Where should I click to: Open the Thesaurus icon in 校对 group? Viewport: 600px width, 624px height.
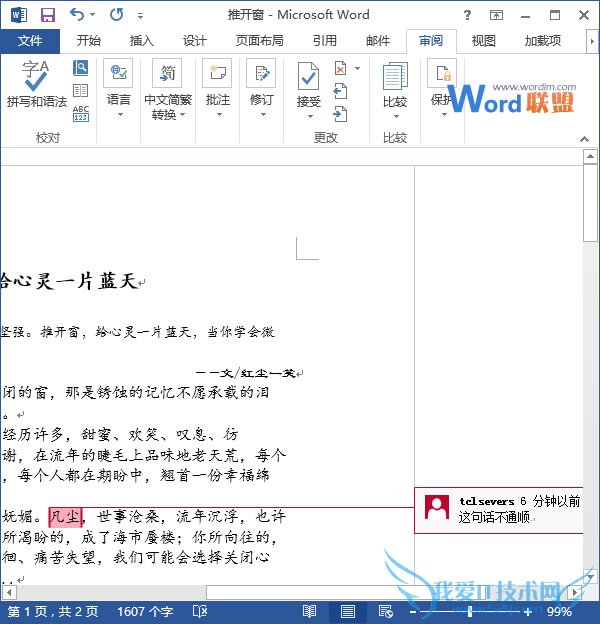81,91
